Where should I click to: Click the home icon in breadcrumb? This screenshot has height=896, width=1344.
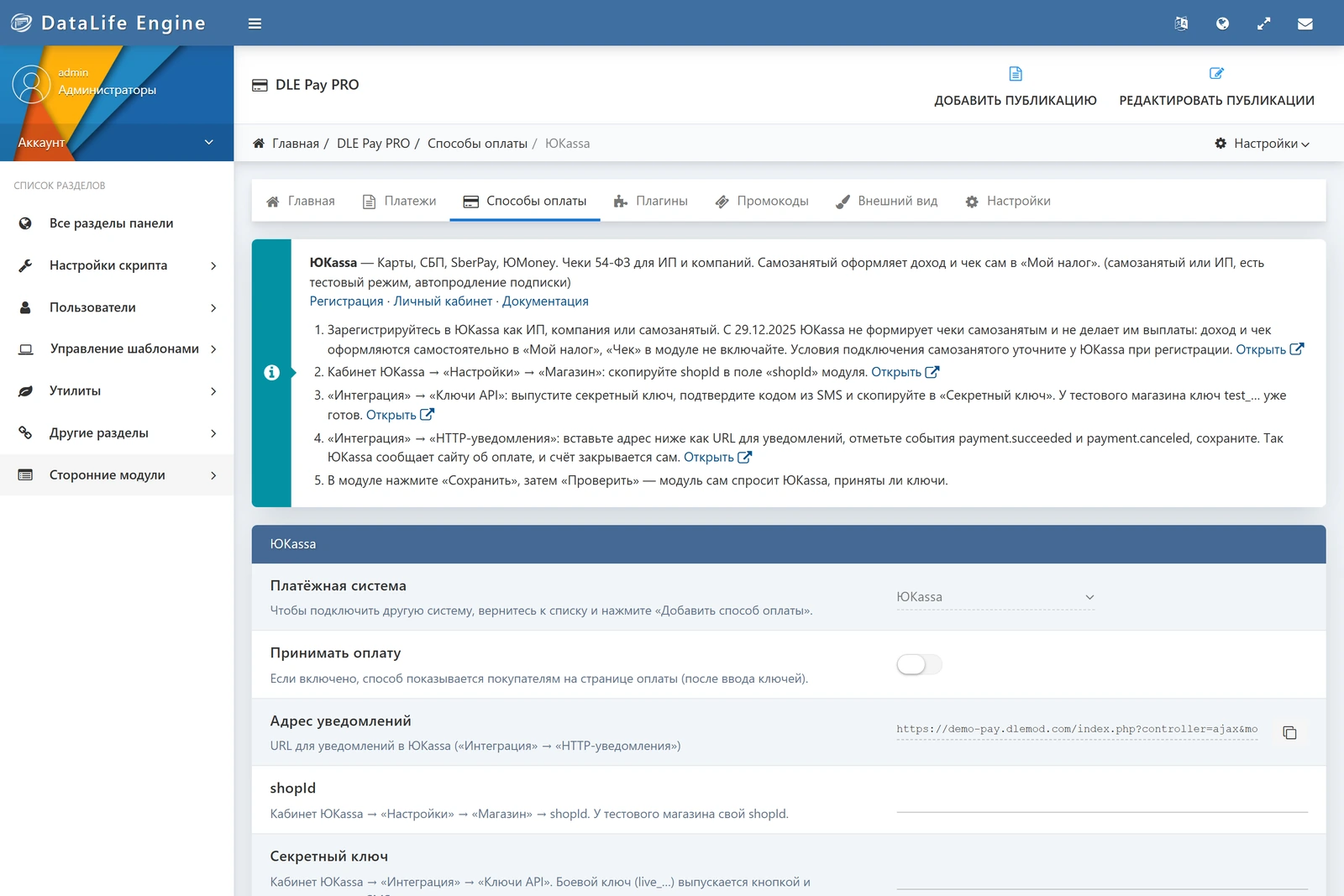point(259,144)
